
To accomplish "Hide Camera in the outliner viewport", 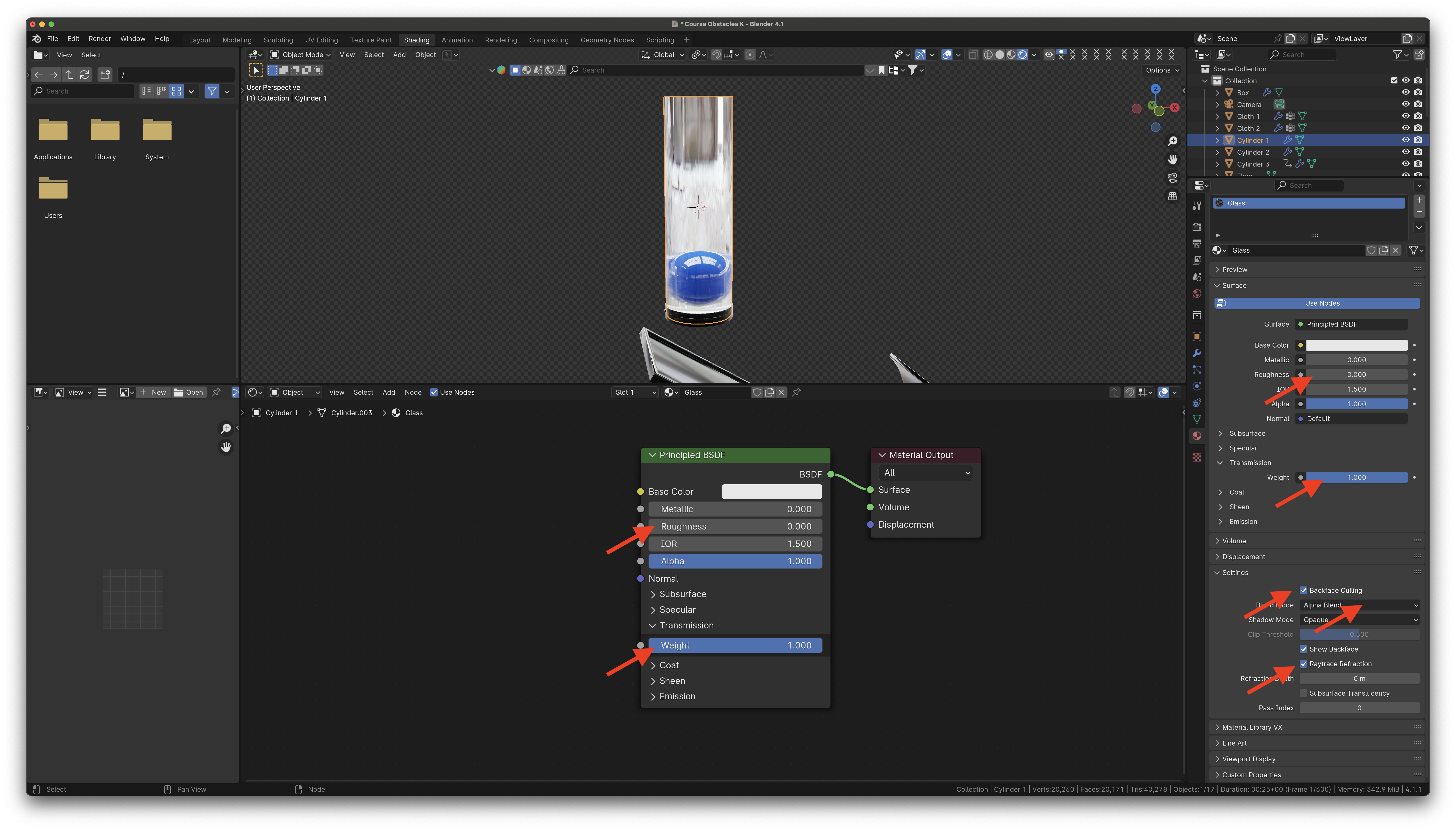I will click(1405, 104).
